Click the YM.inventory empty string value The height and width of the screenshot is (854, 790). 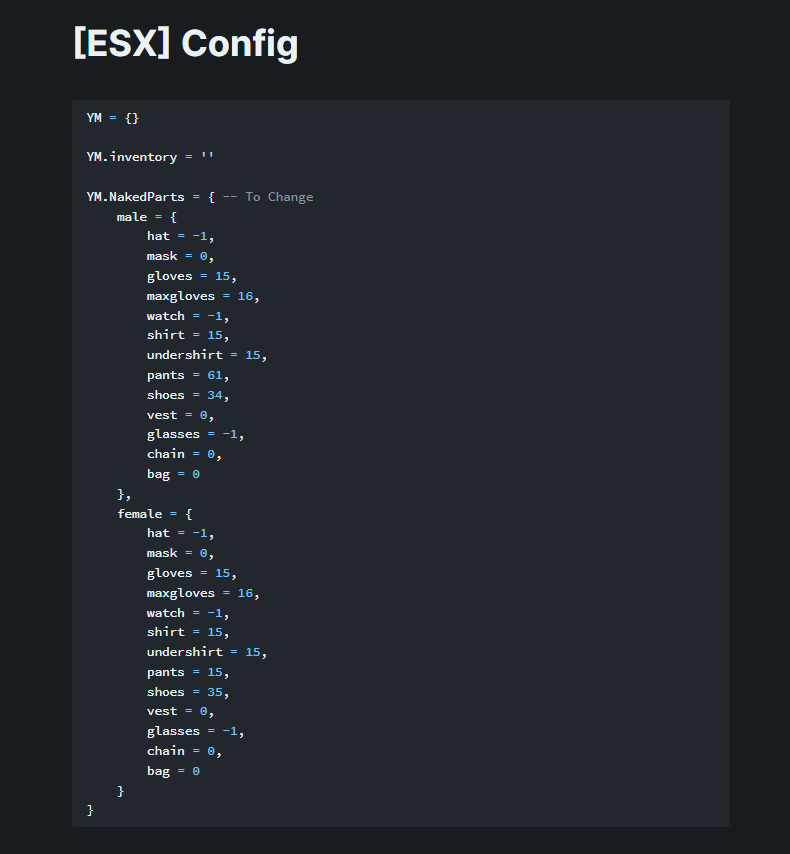pos(207,157)
